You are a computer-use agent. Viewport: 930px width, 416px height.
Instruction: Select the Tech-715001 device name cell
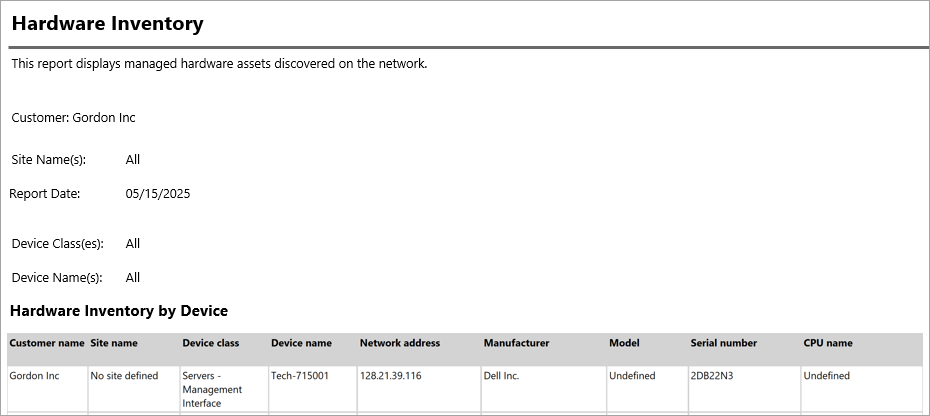tap(300, 376)
